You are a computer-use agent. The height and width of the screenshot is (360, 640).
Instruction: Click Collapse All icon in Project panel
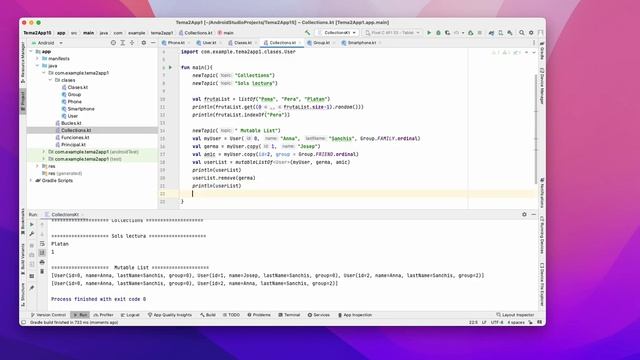tap(132, 43)
